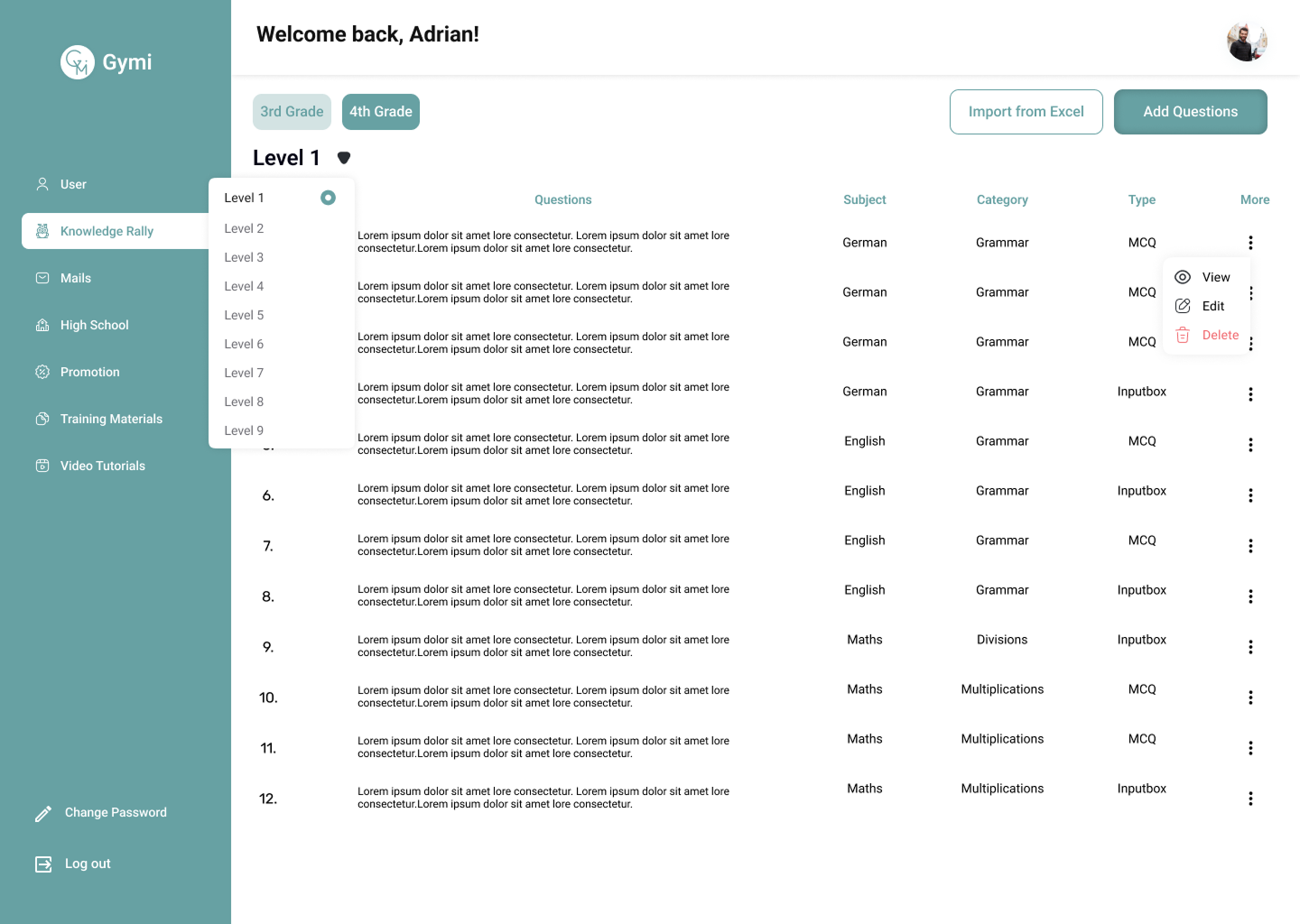1300x924 pixels.
Task: Click the View eye icon
Action: click(1183, 277)
